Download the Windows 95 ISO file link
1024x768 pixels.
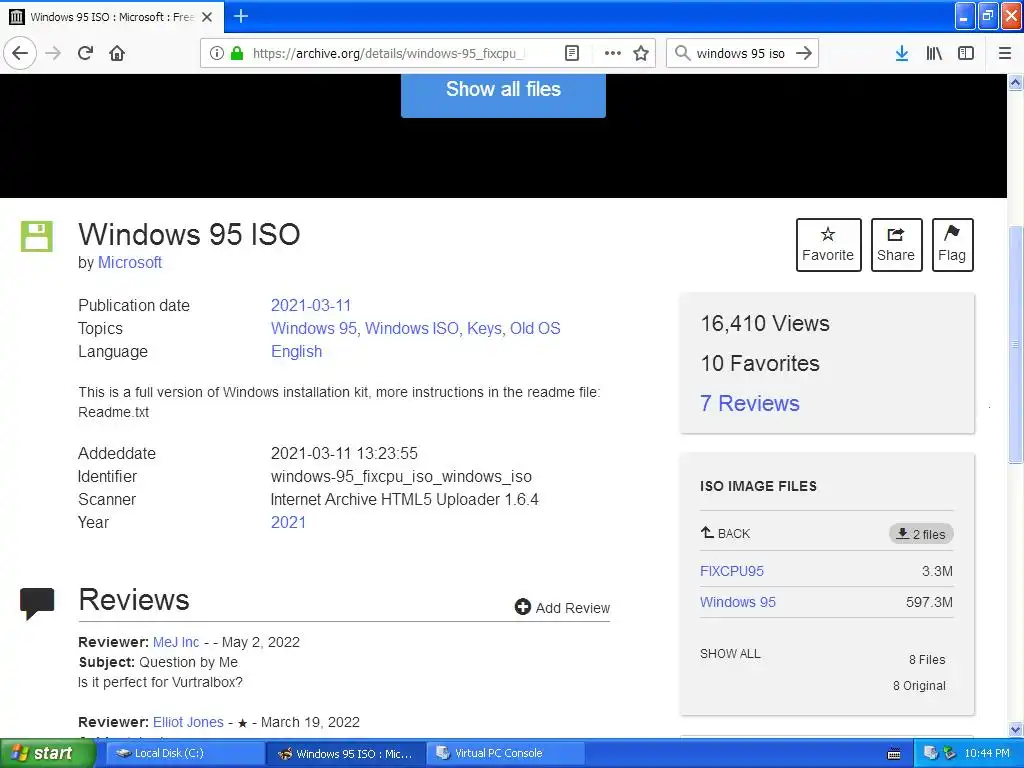click(737, 602)
